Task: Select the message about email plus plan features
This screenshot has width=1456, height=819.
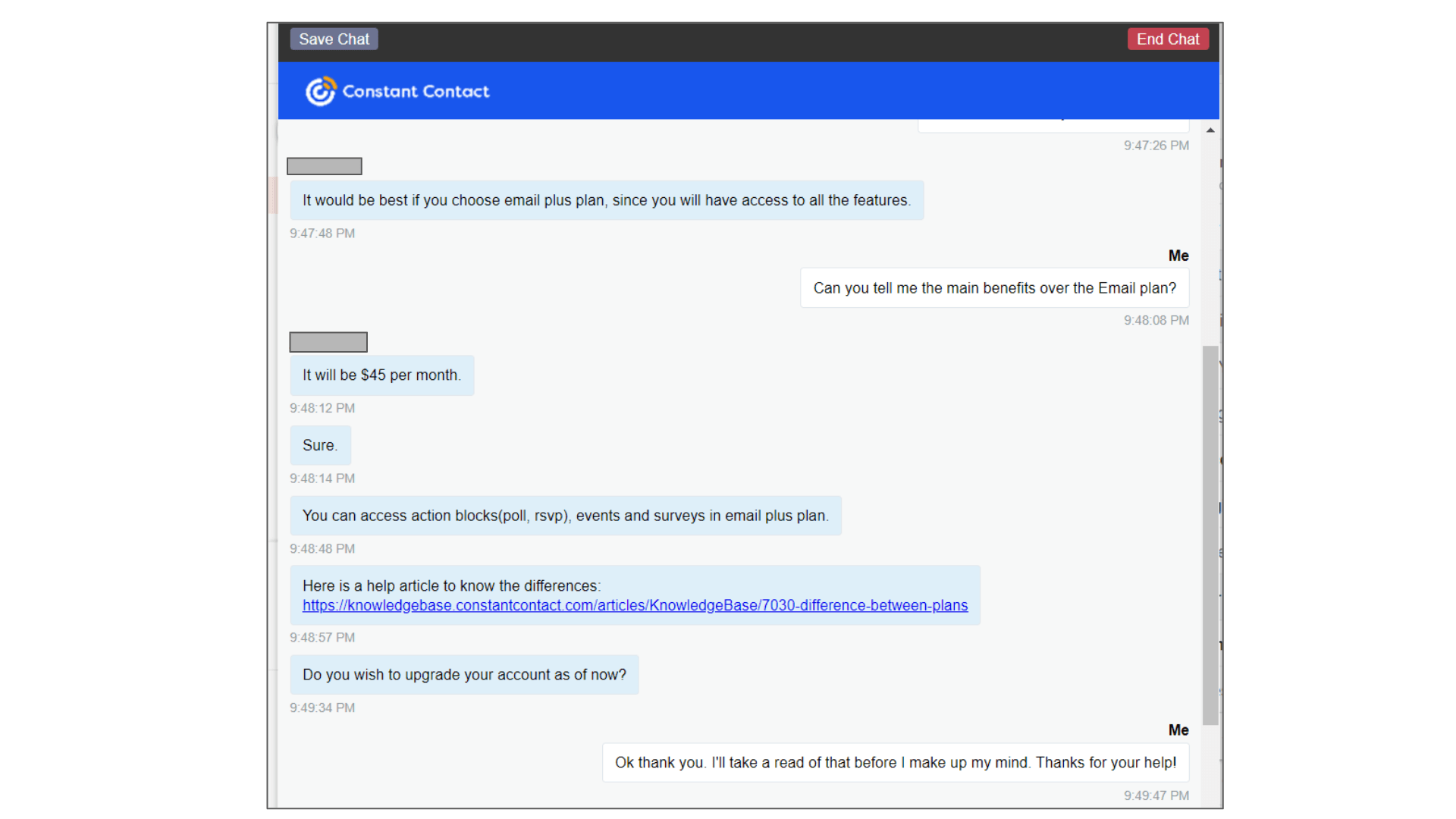Action: (x=607, y=200)
